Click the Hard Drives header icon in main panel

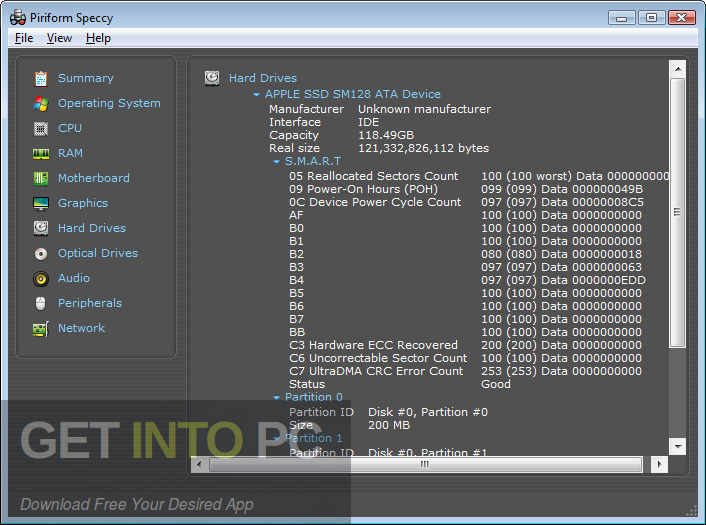pos(212,78)
